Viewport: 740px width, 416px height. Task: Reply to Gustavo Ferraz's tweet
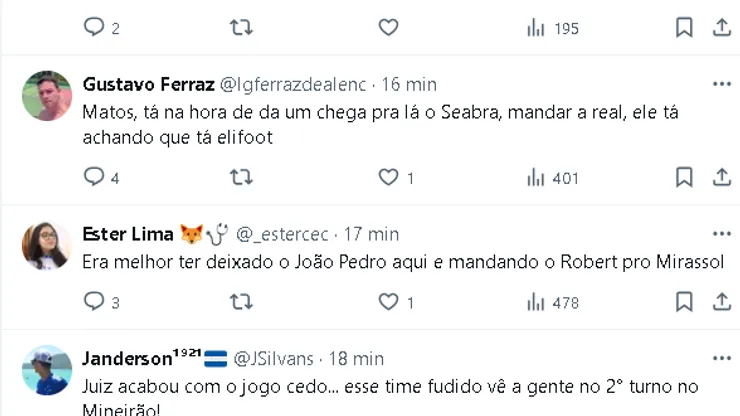tap(94, 177)
